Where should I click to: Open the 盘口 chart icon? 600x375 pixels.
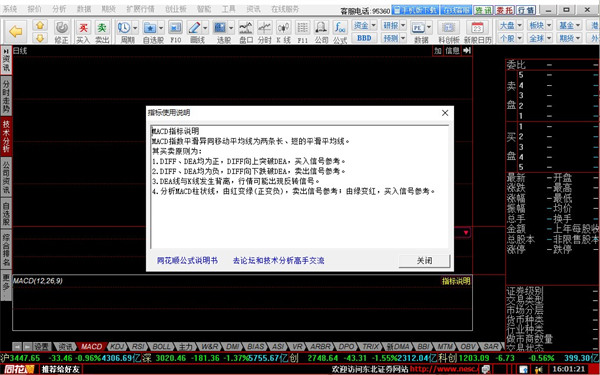point(246,28)
